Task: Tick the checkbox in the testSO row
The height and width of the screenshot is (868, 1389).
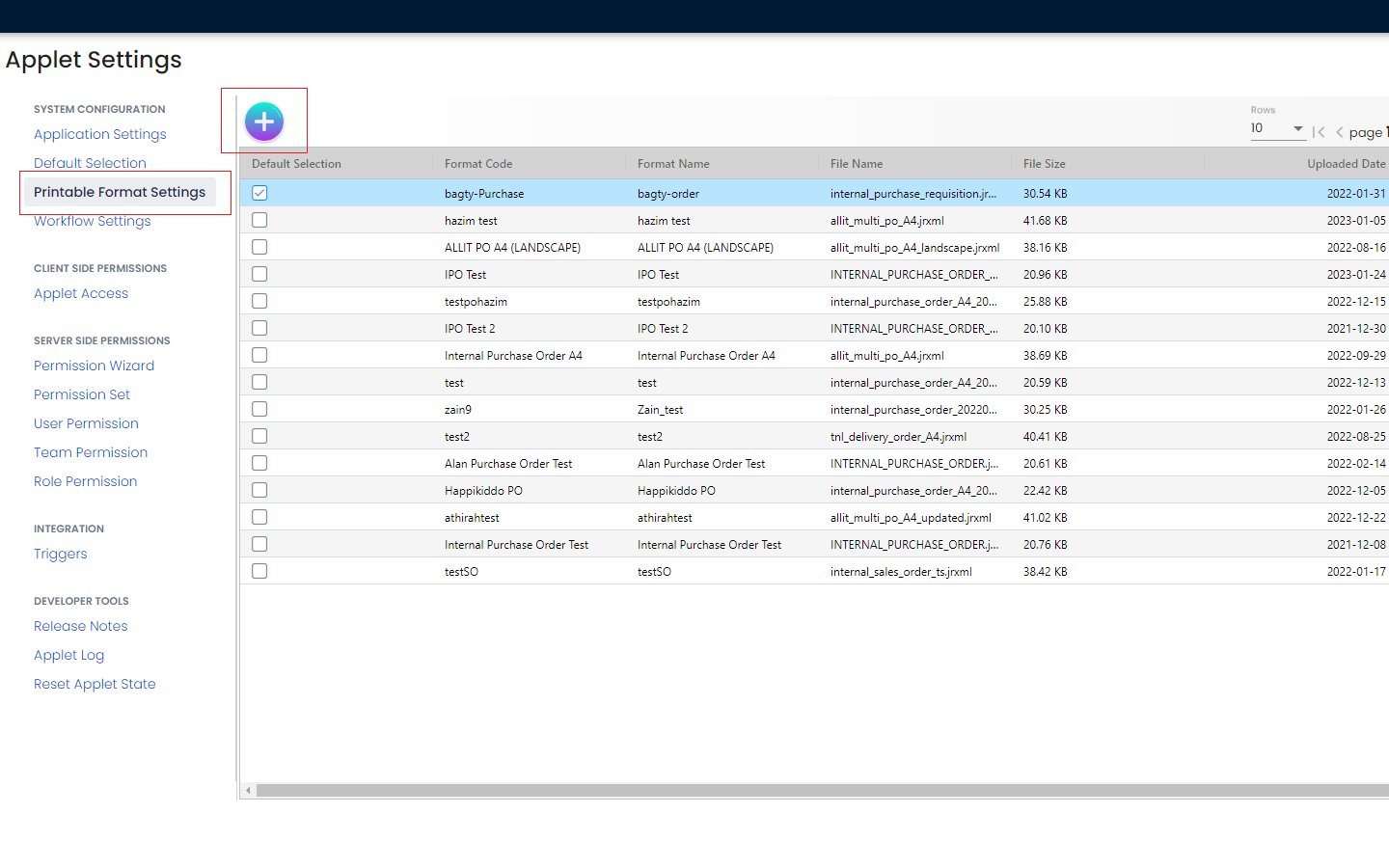Action: pyautogui.click(x=259, y=571)
